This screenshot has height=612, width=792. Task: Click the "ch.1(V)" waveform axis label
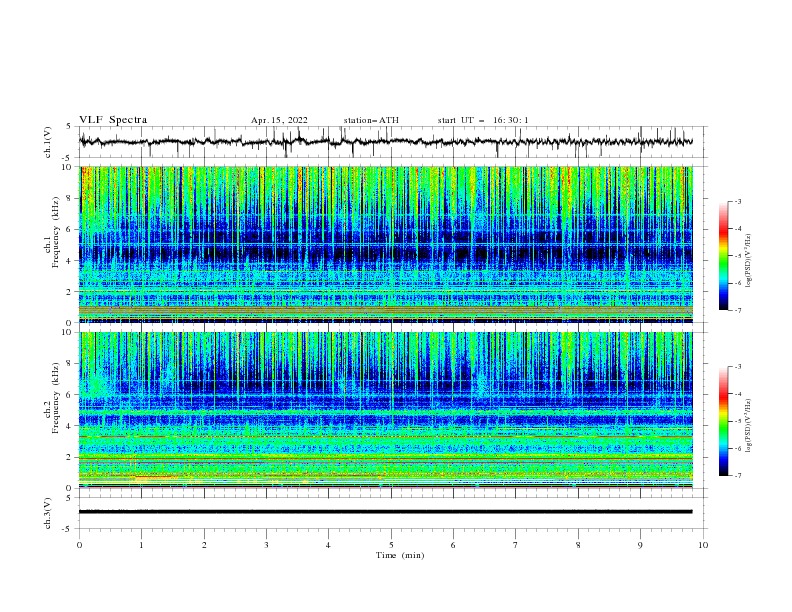[x=48, y=142]
